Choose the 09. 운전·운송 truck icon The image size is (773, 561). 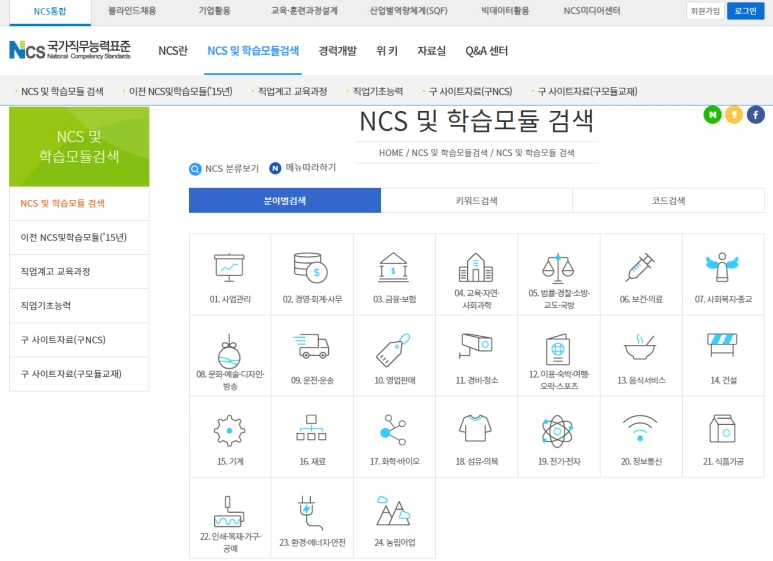(311, 347)
